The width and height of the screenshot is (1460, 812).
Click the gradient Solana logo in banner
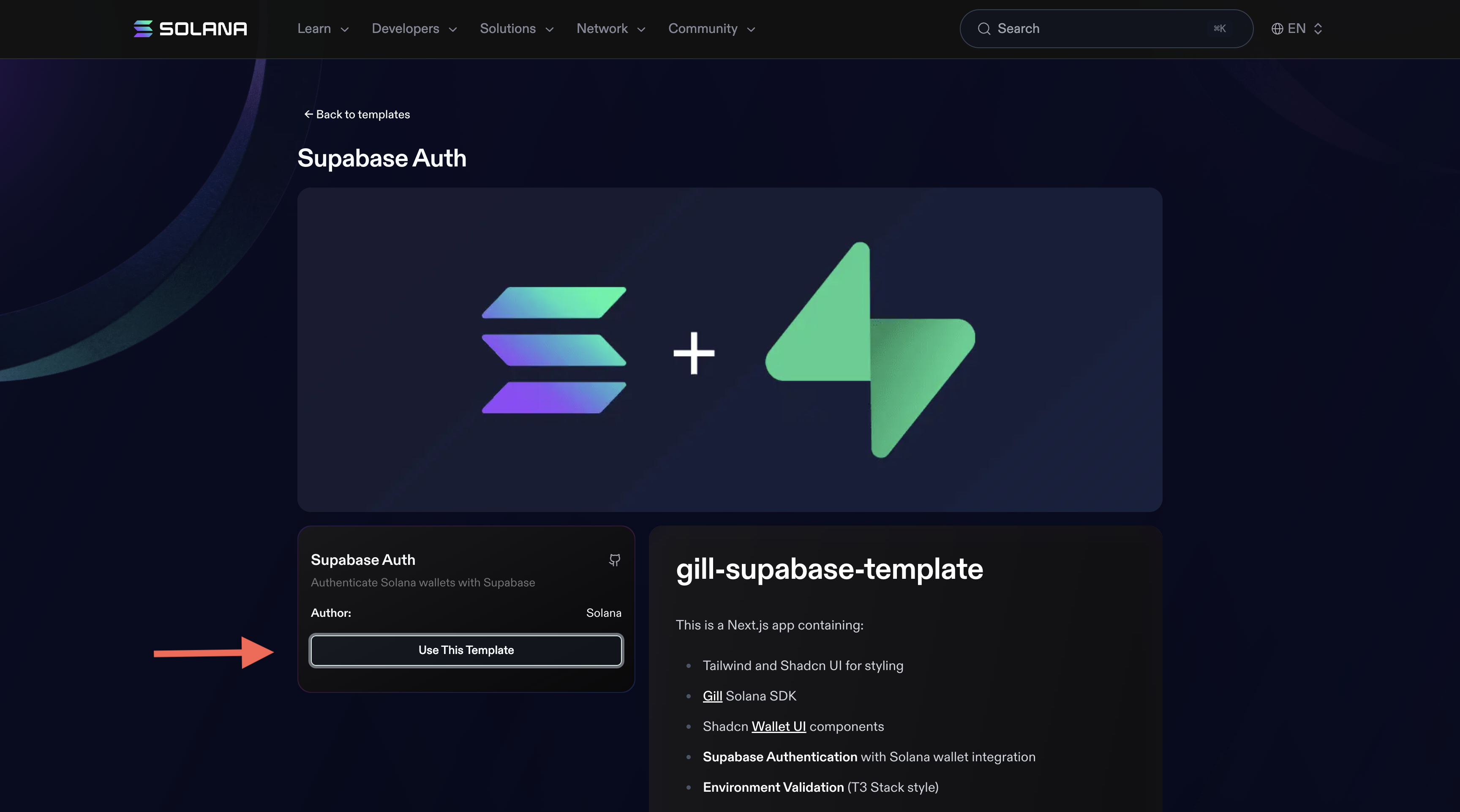(554, 350)
